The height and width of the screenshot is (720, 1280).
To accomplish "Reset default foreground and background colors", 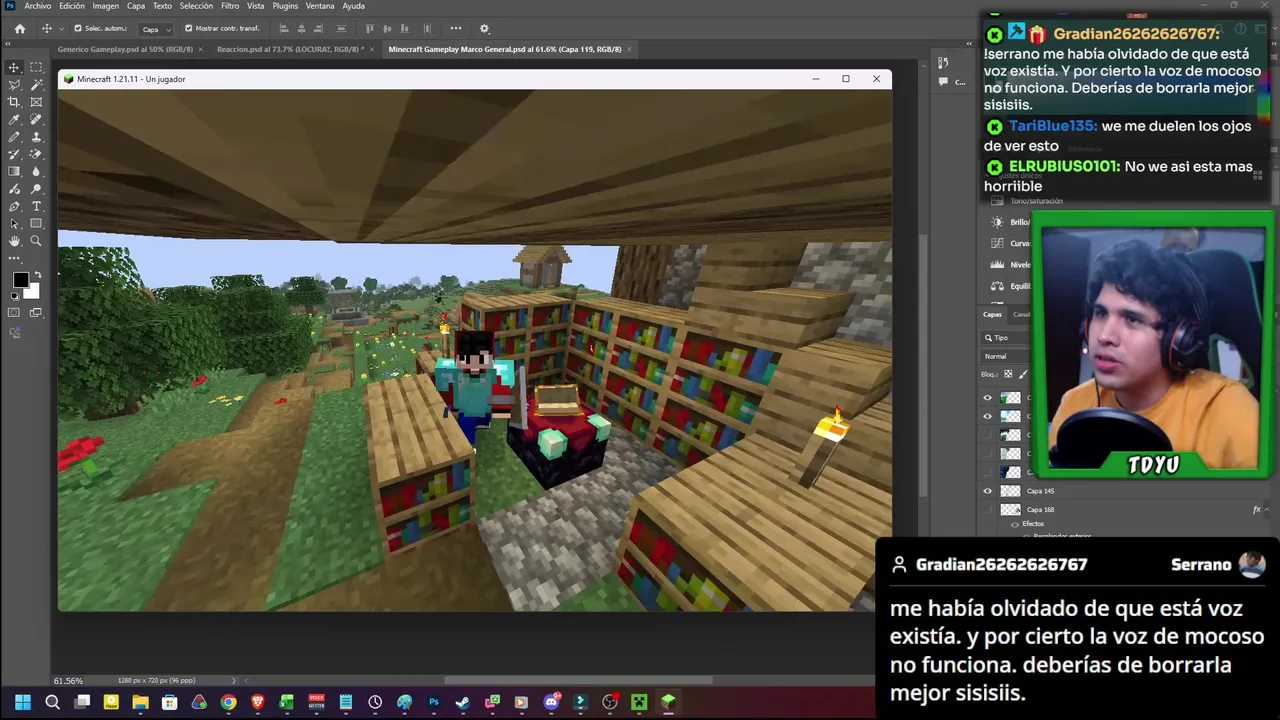I will (x=14, y=297).
